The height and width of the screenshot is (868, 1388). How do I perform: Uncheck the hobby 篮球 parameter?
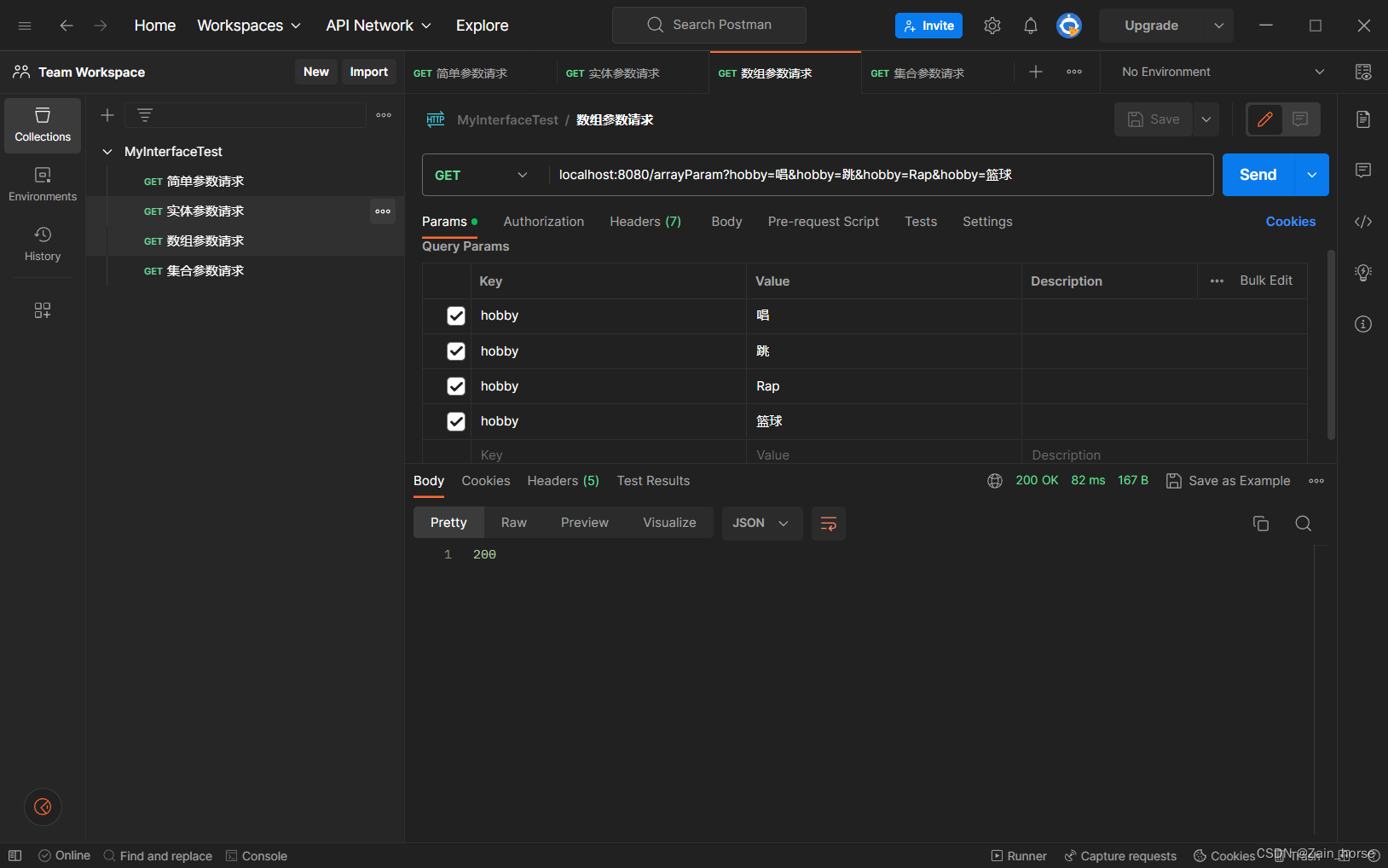click(x=456, y=421)
